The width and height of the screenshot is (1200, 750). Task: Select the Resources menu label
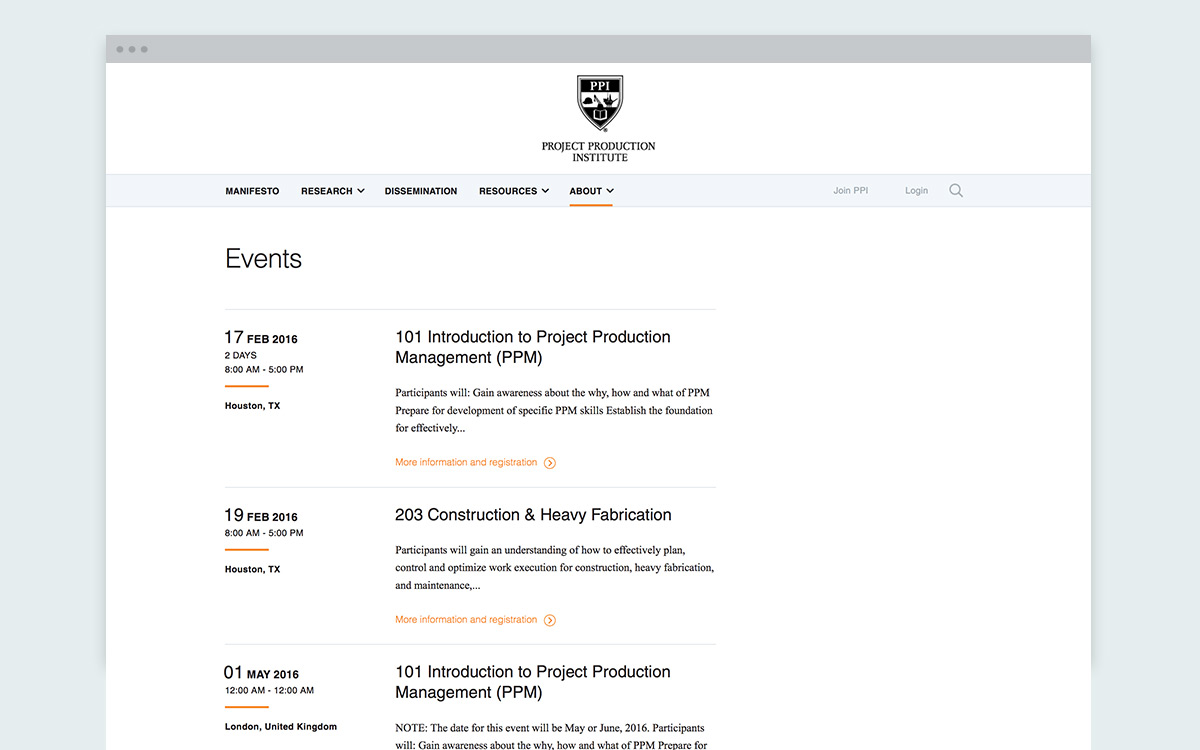[x=508, y=191]
